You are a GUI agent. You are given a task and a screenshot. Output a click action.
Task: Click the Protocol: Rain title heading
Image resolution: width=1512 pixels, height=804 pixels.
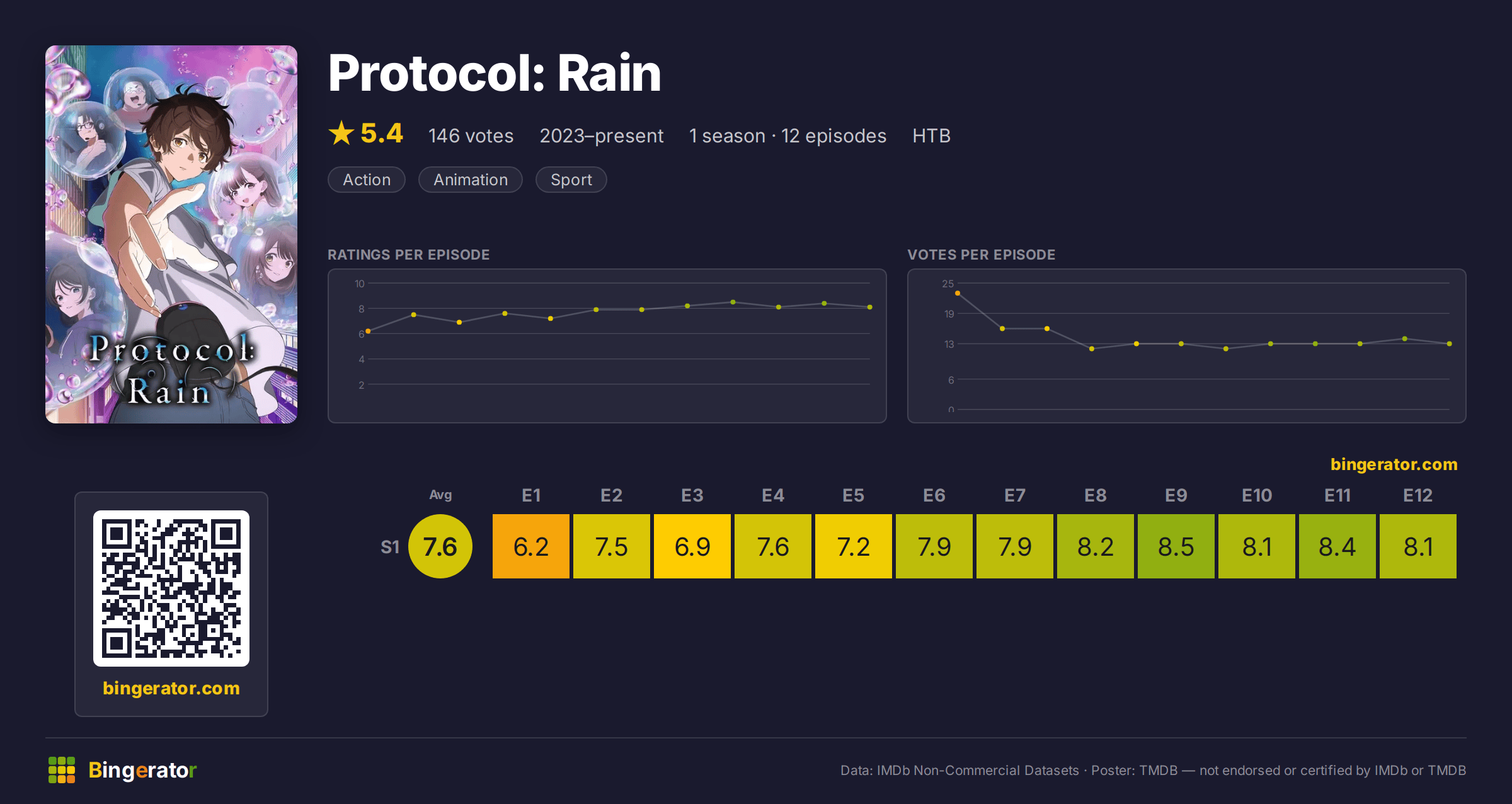click(x=495, y=73)
